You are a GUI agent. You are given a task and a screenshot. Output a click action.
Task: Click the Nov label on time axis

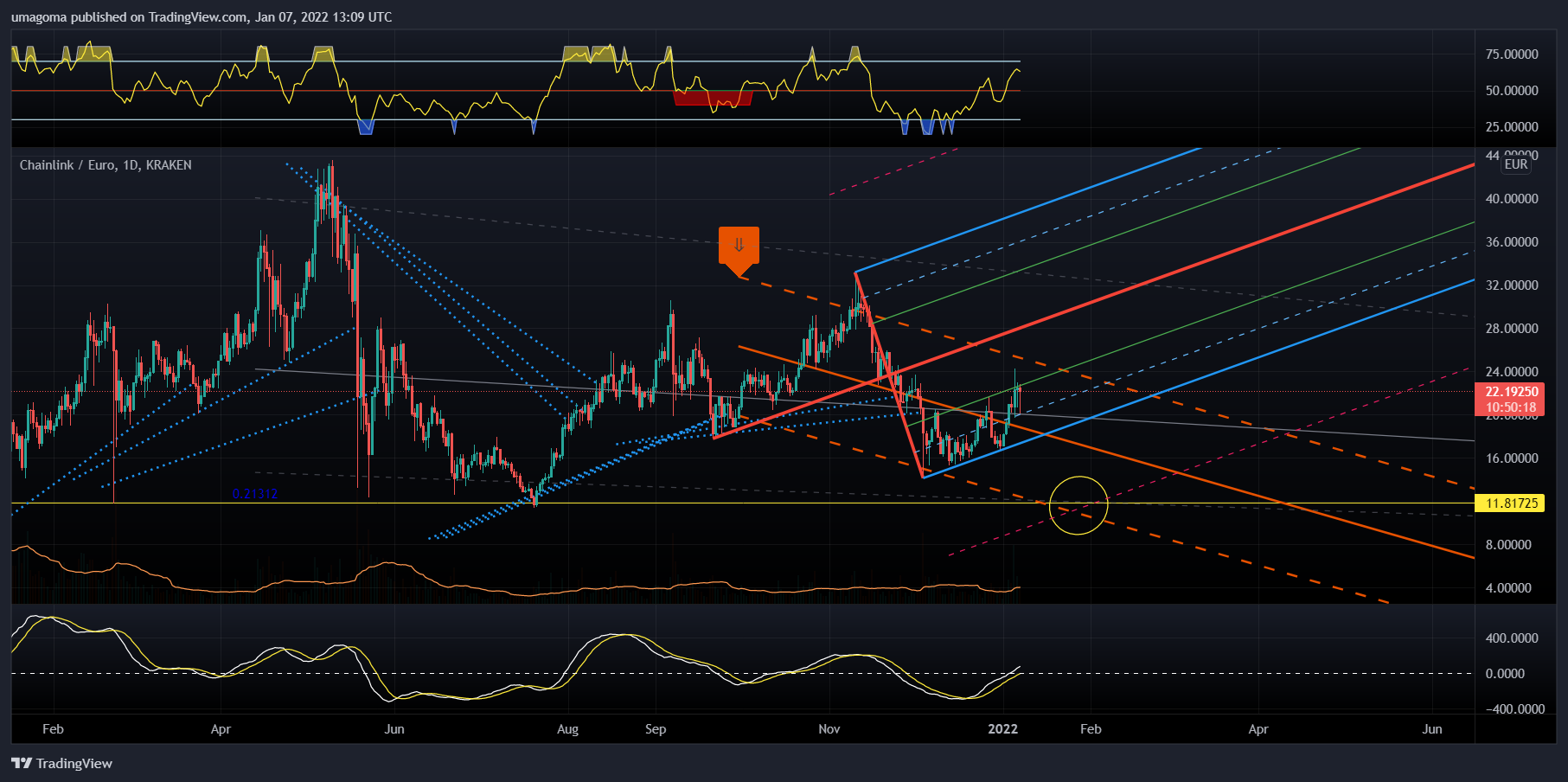829,728
